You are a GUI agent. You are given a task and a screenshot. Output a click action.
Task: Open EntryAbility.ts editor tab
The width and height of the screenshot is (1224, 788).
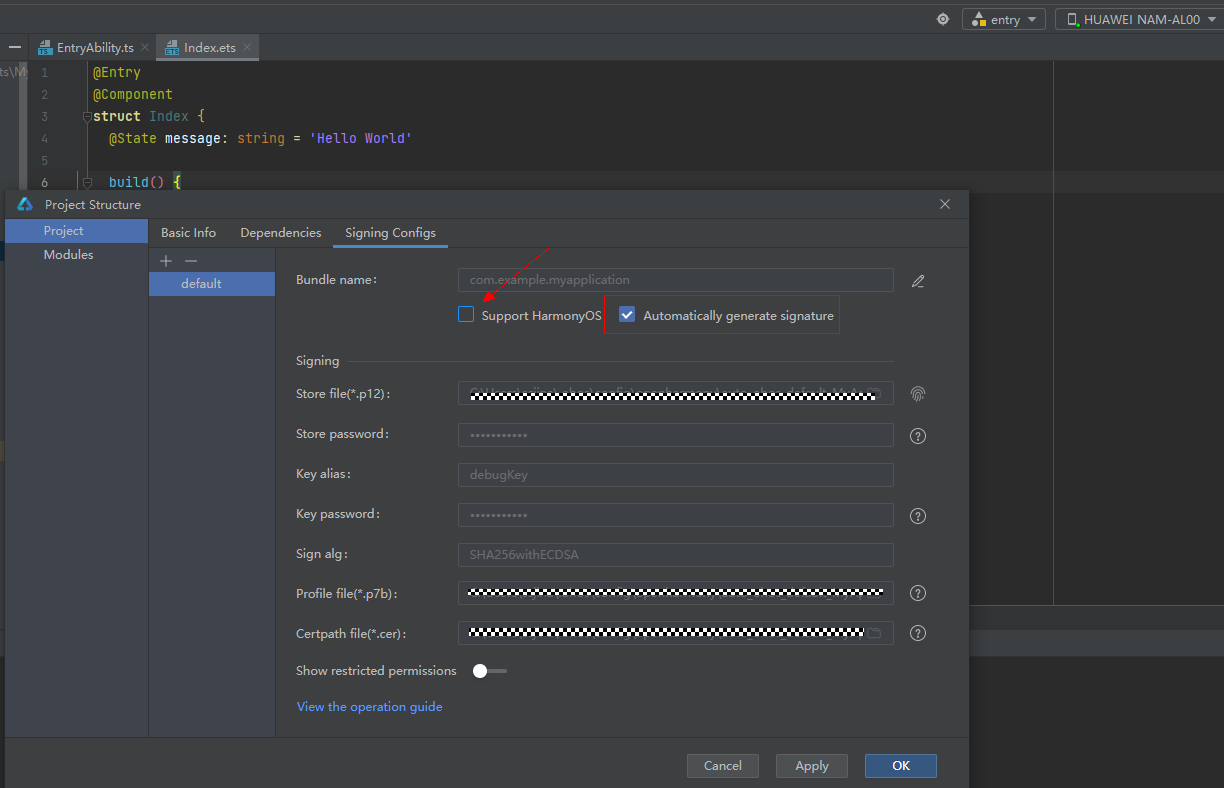tap(95, 47)
